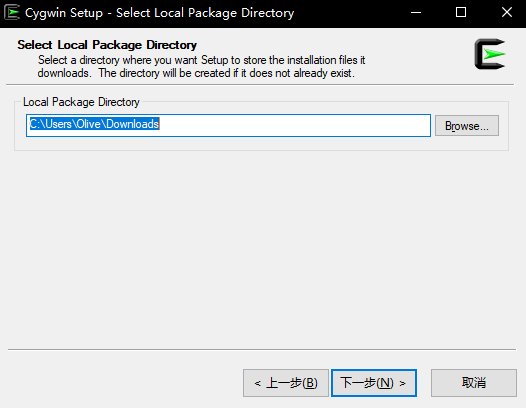Maximize the Cygwin Setup window

(x=461, y=13)
